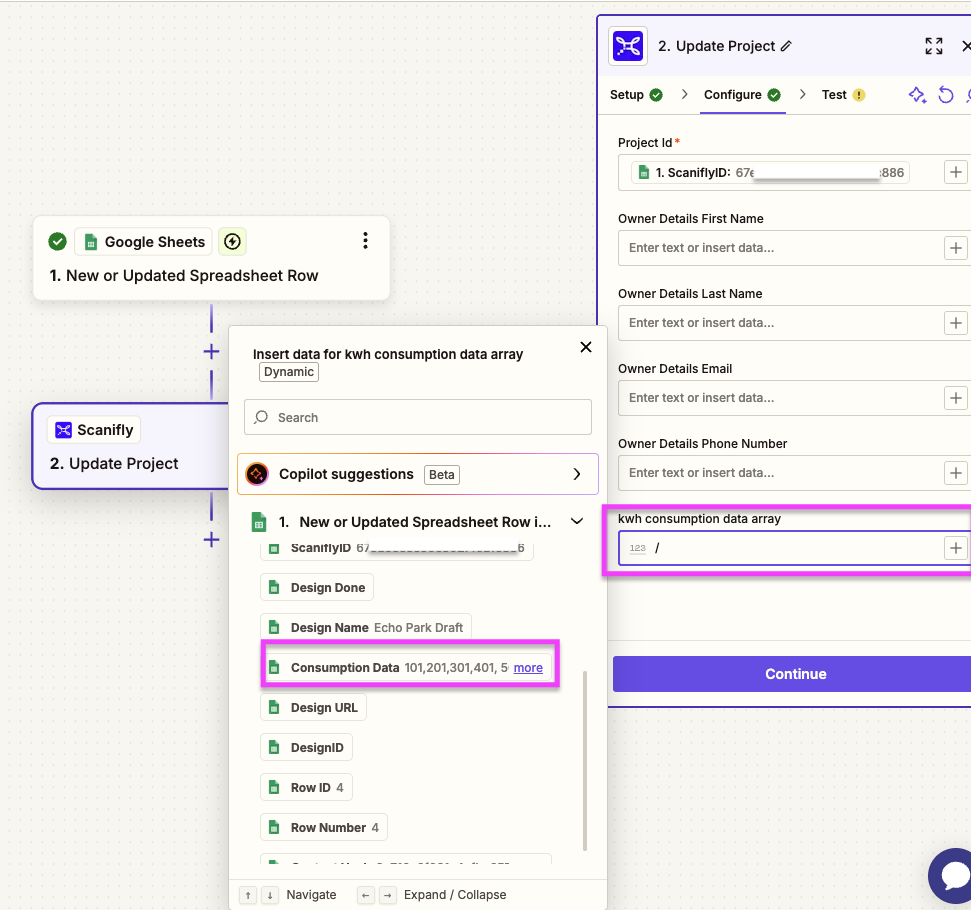The image size is (971, 910).
Task: Click the 123 number type indicator in kwh field
Action: (x=638, y=548)
